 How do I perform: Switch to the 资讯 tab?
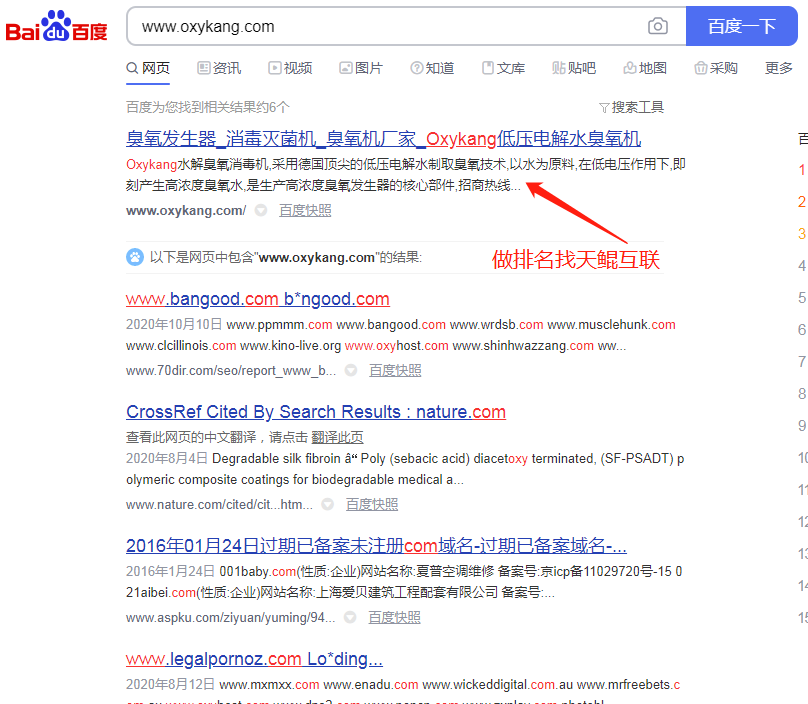tap(219, 68)
